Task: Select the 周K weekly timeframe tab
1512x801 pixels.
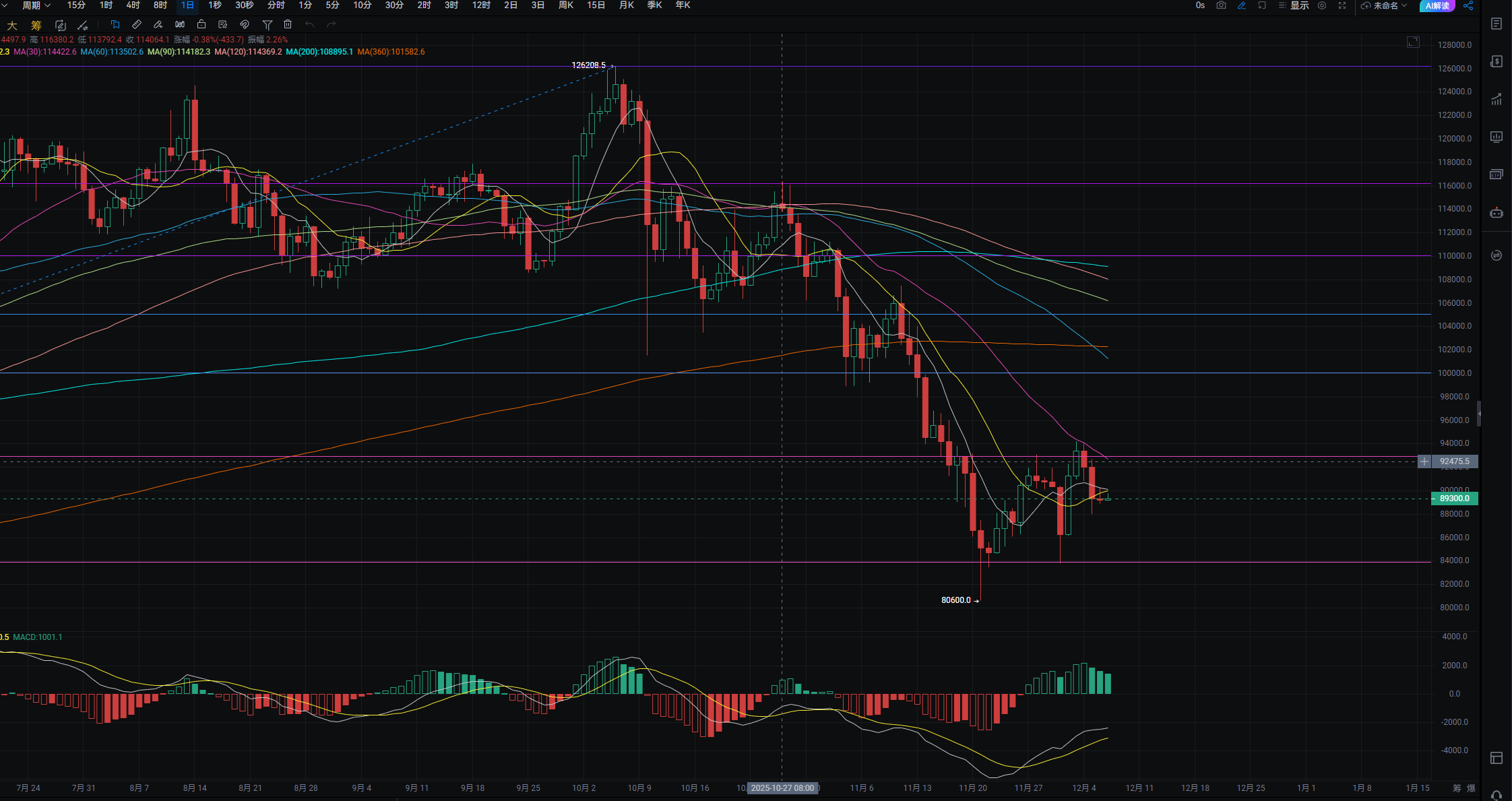Action: point(565,5)
